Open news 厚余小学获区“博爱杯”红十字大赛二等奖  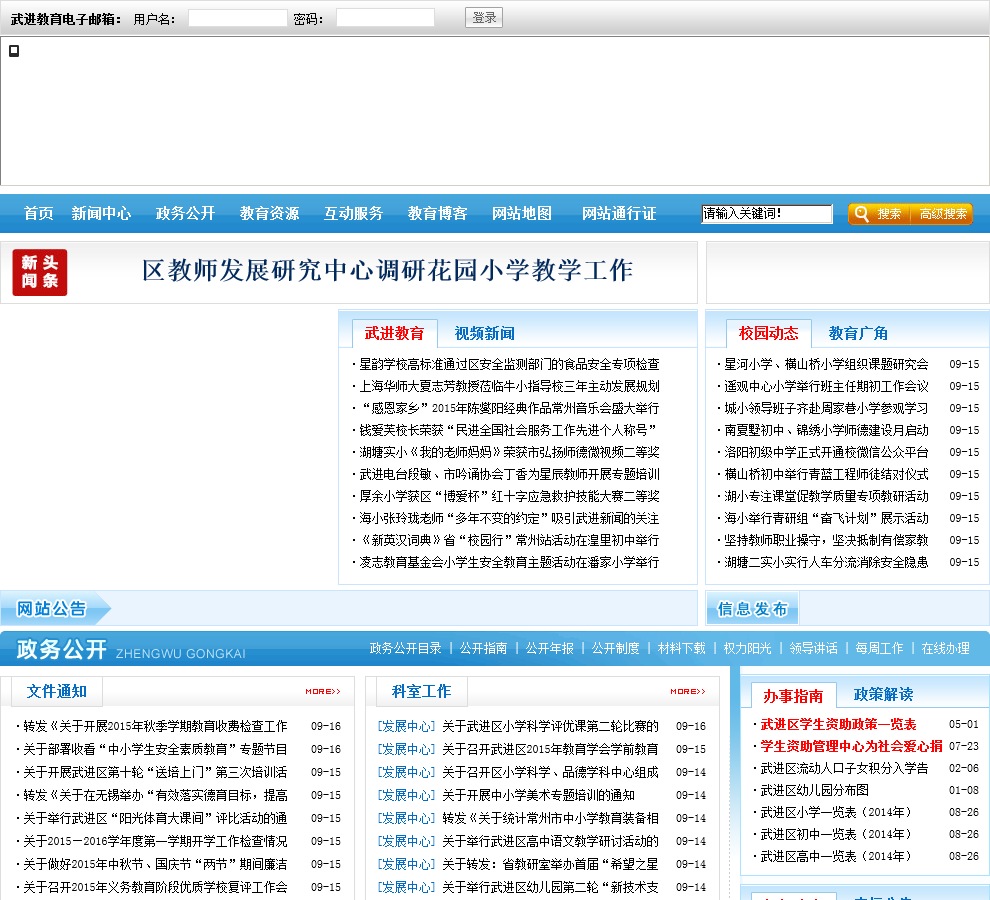coord(509,496)
